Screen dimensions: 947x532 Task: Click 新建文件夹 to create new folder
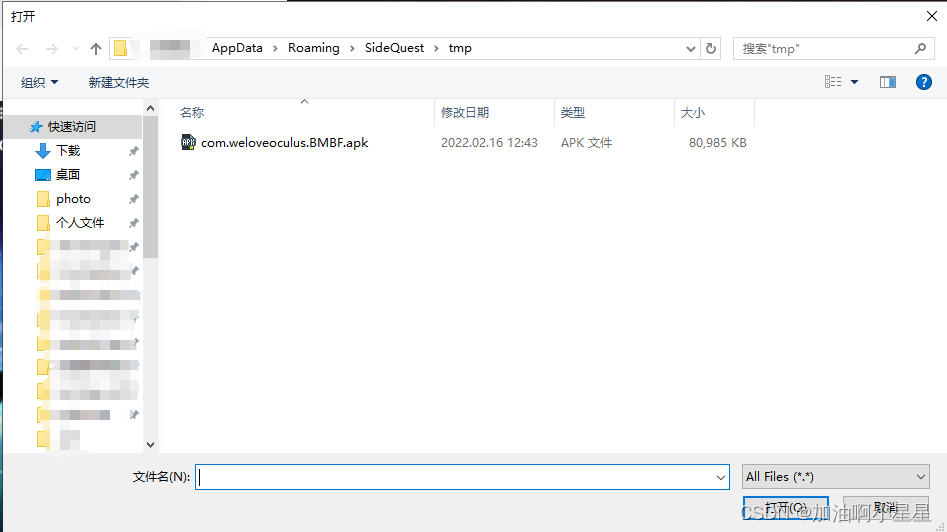(119, 83)
